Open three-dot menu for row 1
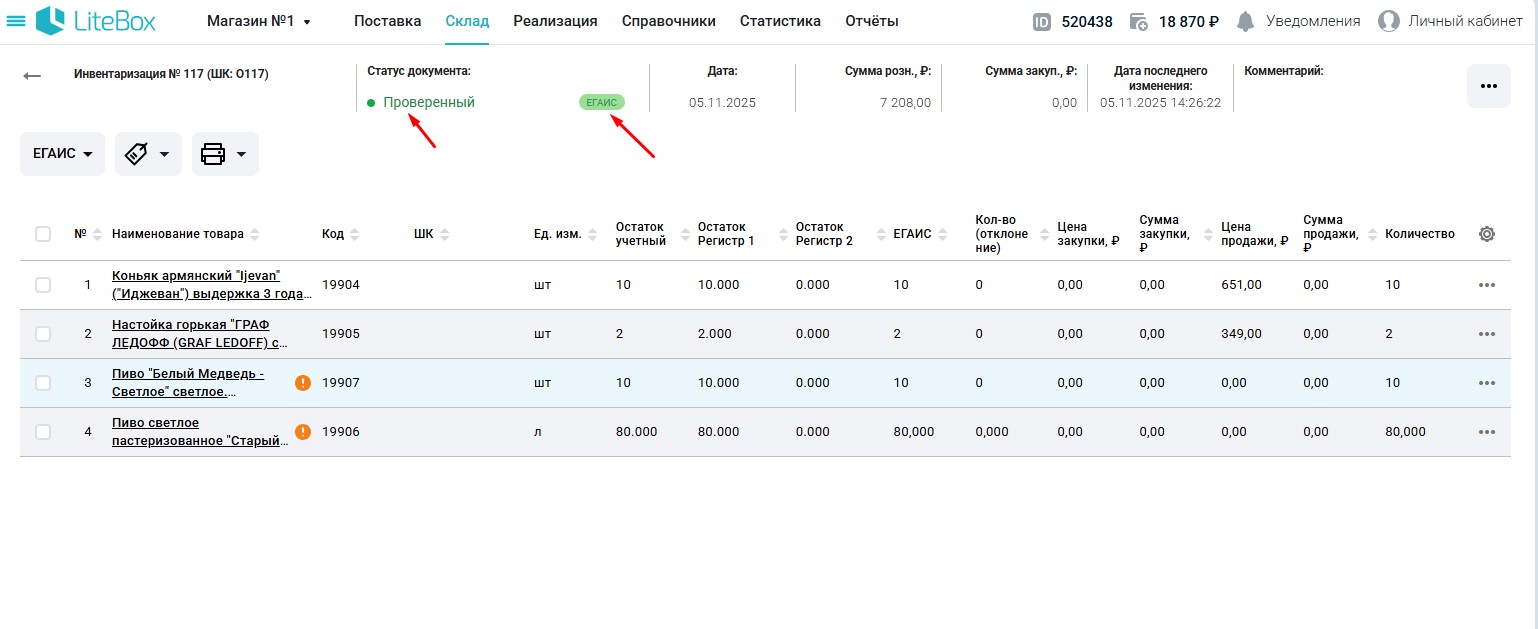This screenshot has width=1538, height=629. coord(1486,285)
